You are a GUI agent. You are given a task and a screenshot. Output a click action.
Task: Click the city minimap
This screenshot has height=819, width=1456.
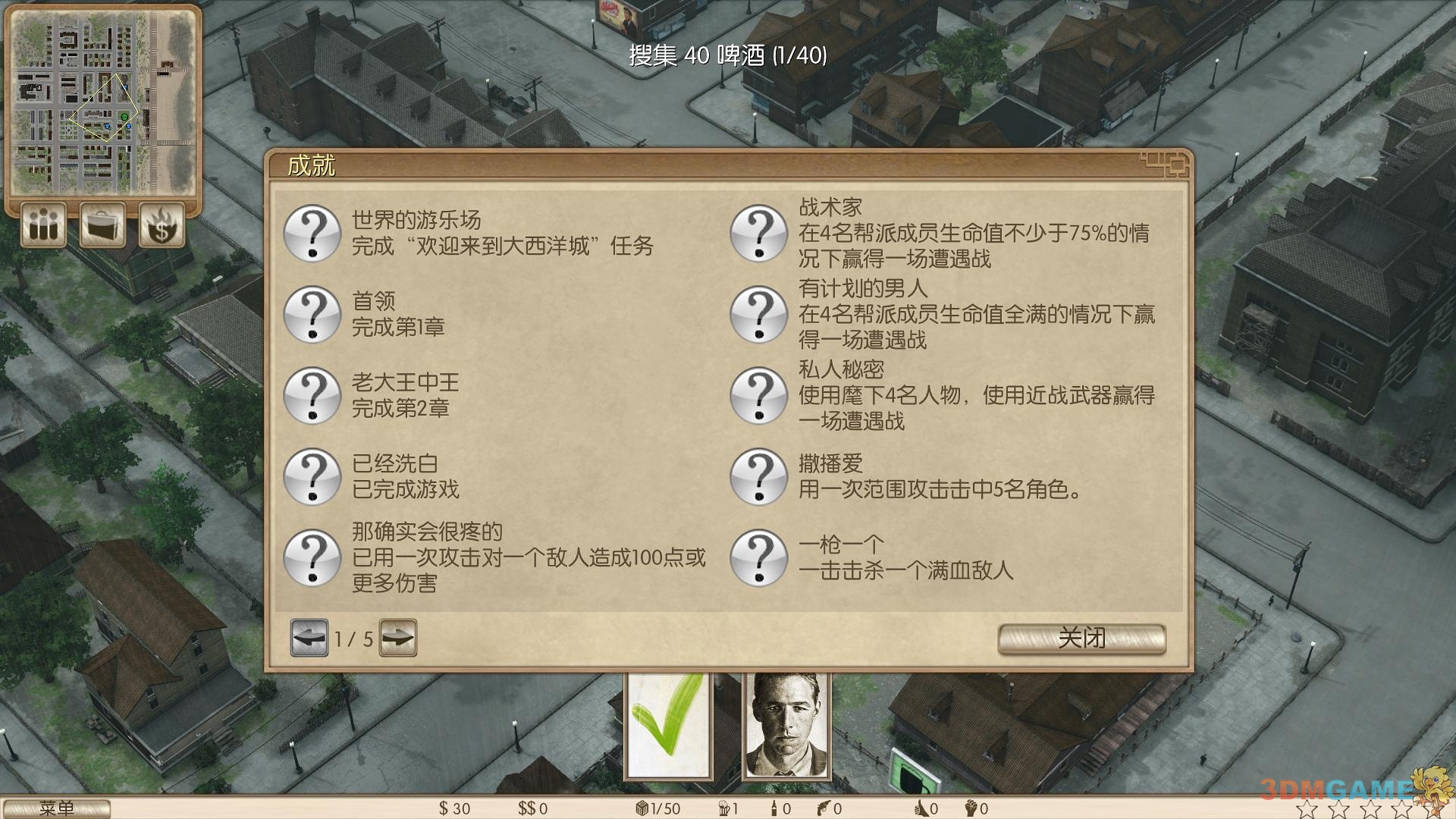pos(102,102)
